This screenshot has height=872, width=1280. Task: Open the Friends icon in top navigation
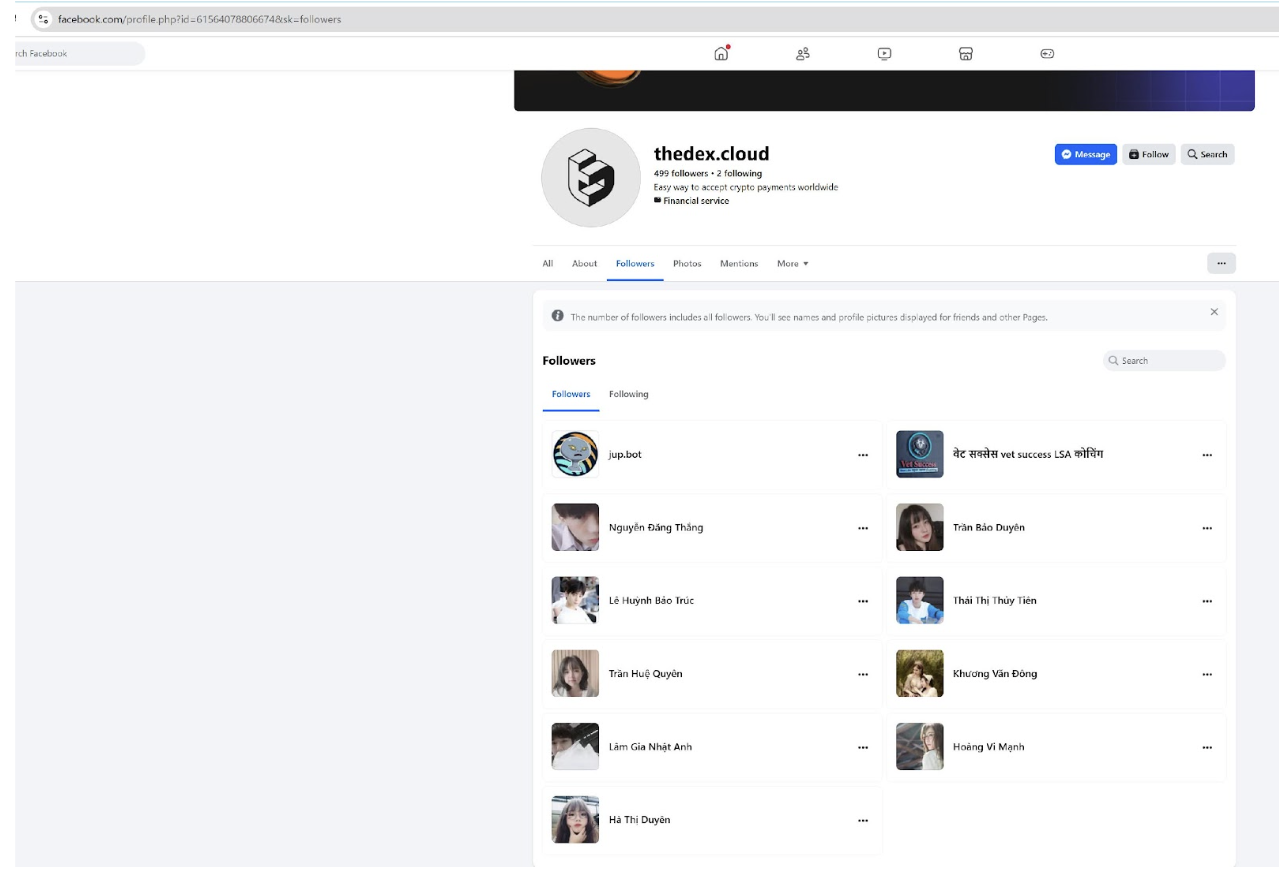[x=802, y=54]
